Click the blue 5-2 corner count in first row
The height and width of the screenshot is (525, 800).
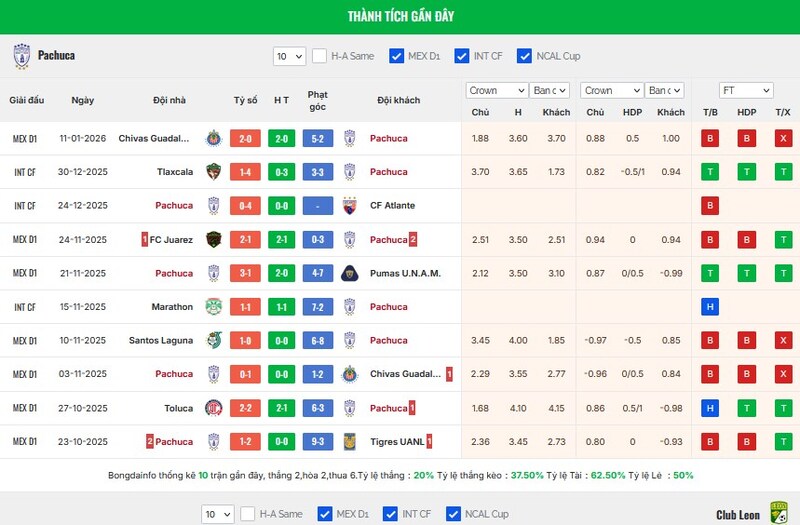tap(317, 138)
